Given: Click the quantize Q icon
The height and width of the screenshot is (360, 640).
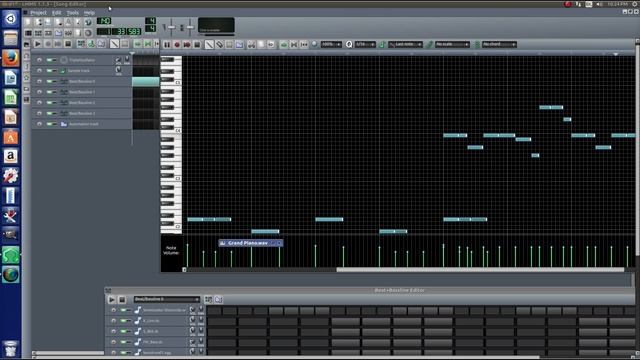Looking at the screenshot, I should [349, 44].
